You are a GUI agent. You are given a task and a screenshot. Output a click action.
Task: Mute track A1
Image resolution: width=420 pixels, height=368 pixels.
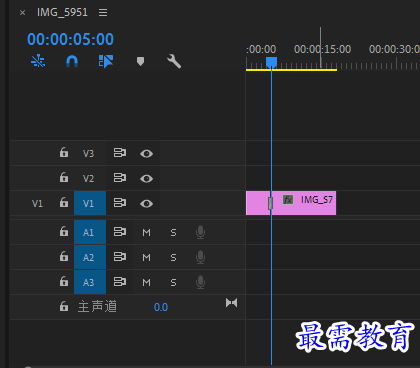point(146,232)
